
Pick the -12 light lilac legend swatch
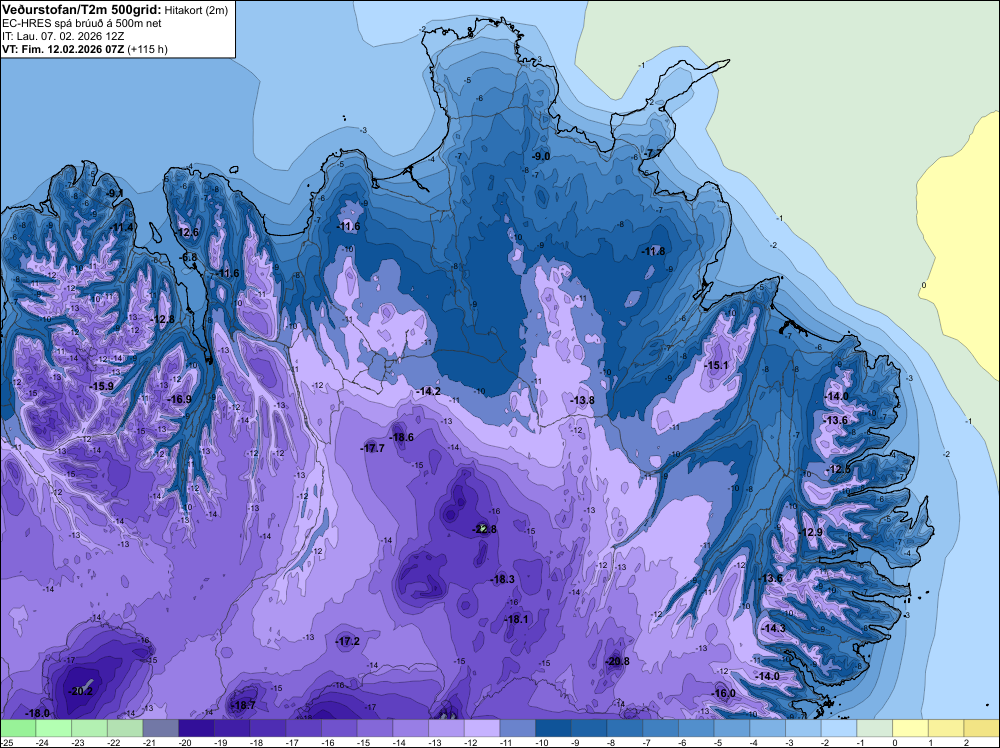482,728
